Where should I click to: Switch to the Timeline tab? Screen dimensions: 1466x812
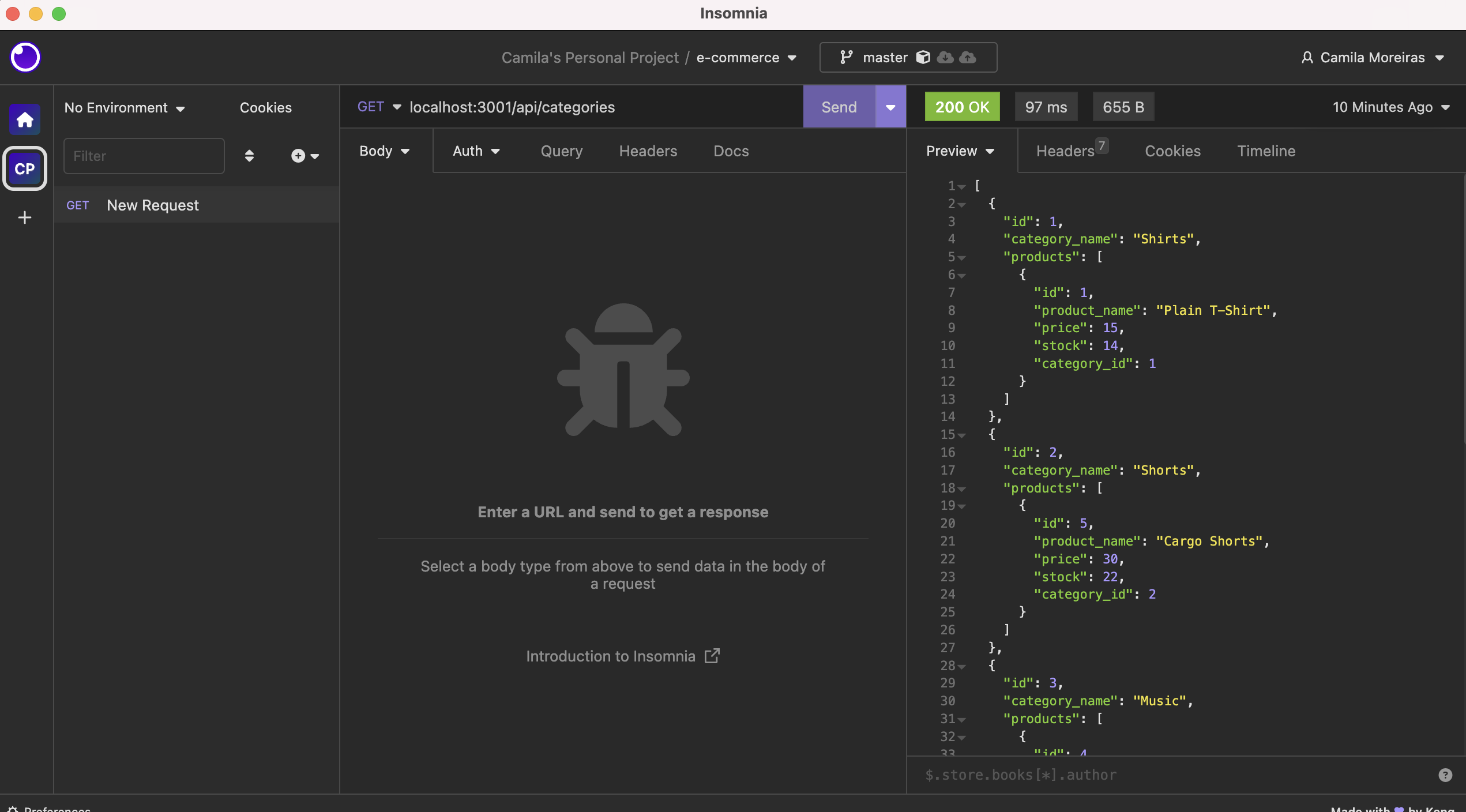[x=1265, y=151]
